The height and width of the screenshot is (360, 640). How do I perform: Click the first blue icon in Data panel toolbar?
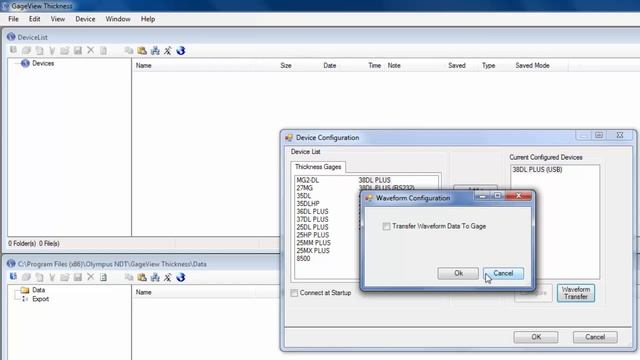[x=13, y=277]
